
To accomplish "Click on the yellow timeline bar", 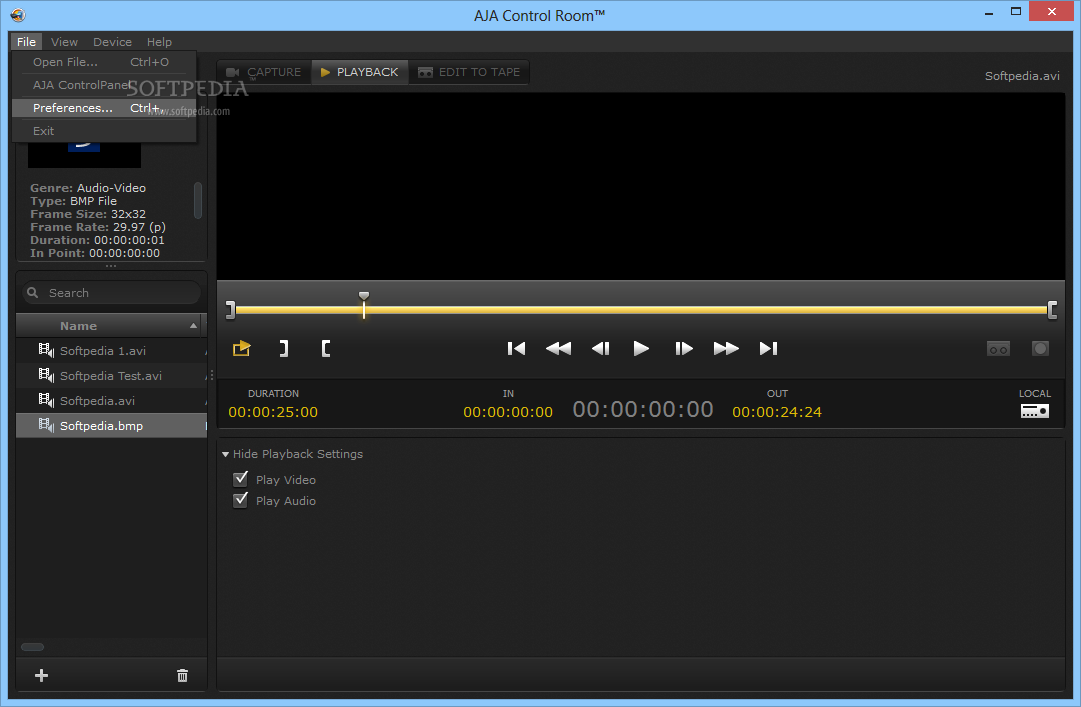I will tap(641, 310).
